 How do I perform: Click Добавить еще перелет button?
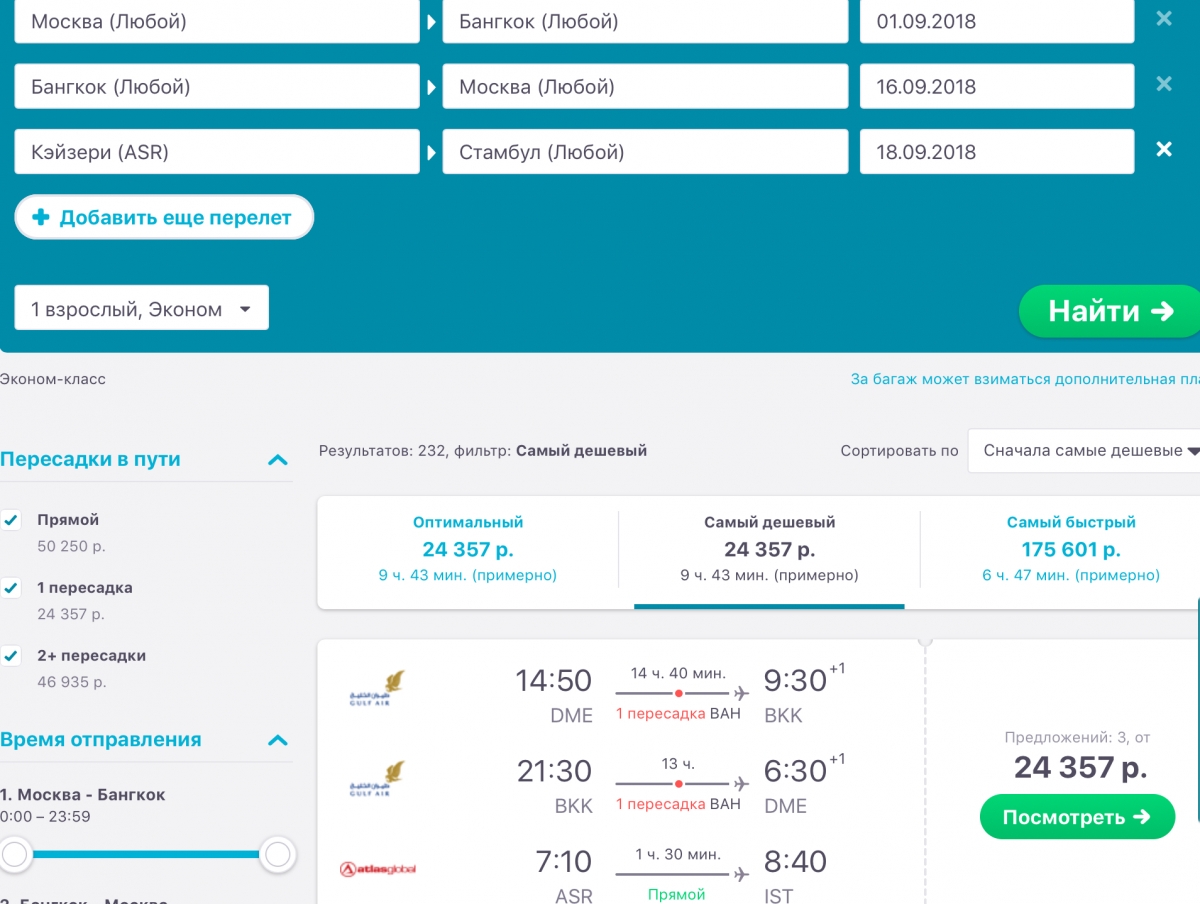point(164,218)
